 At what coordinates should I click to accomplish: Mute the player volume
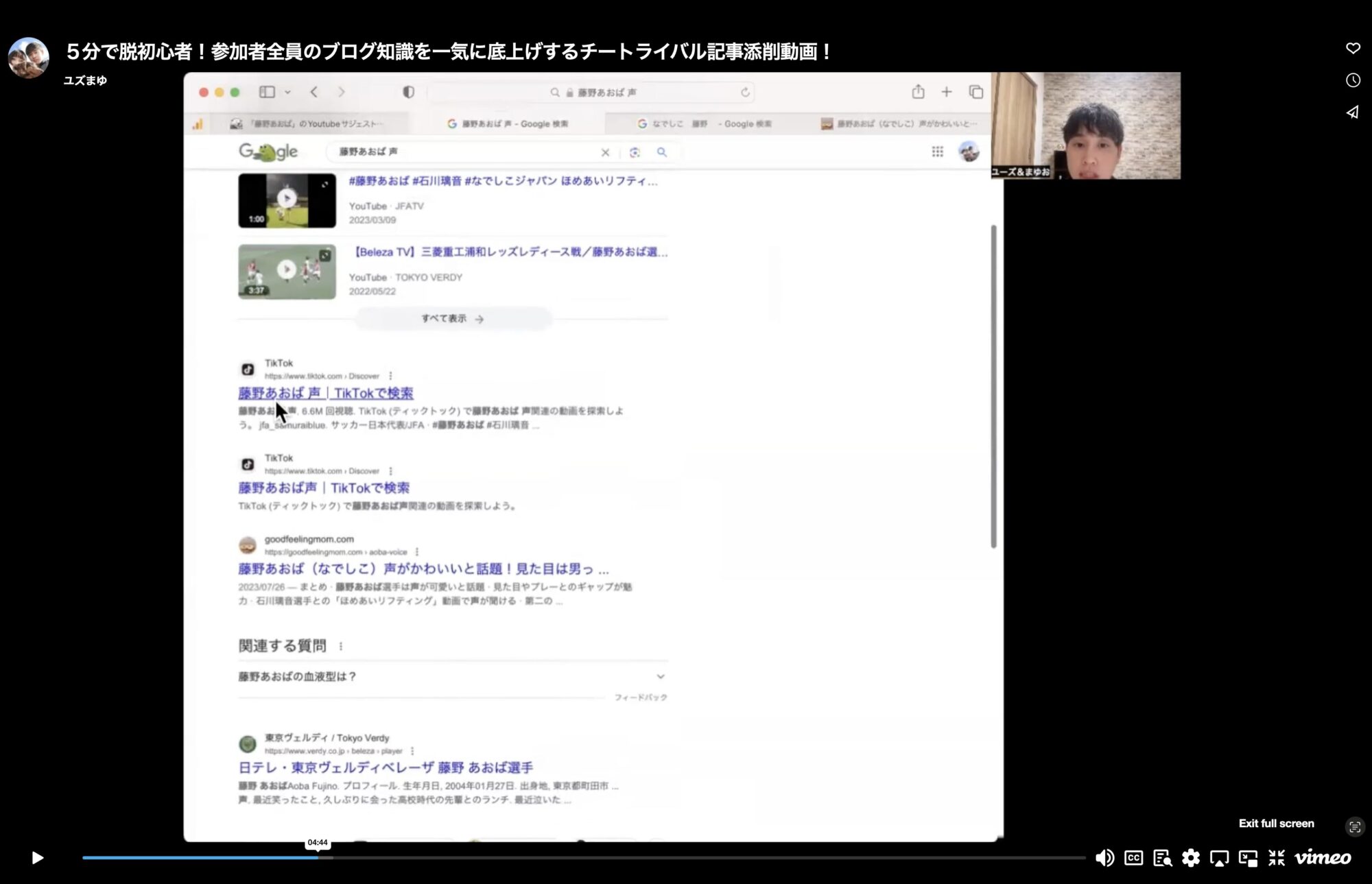click(x=1104, y=858)
